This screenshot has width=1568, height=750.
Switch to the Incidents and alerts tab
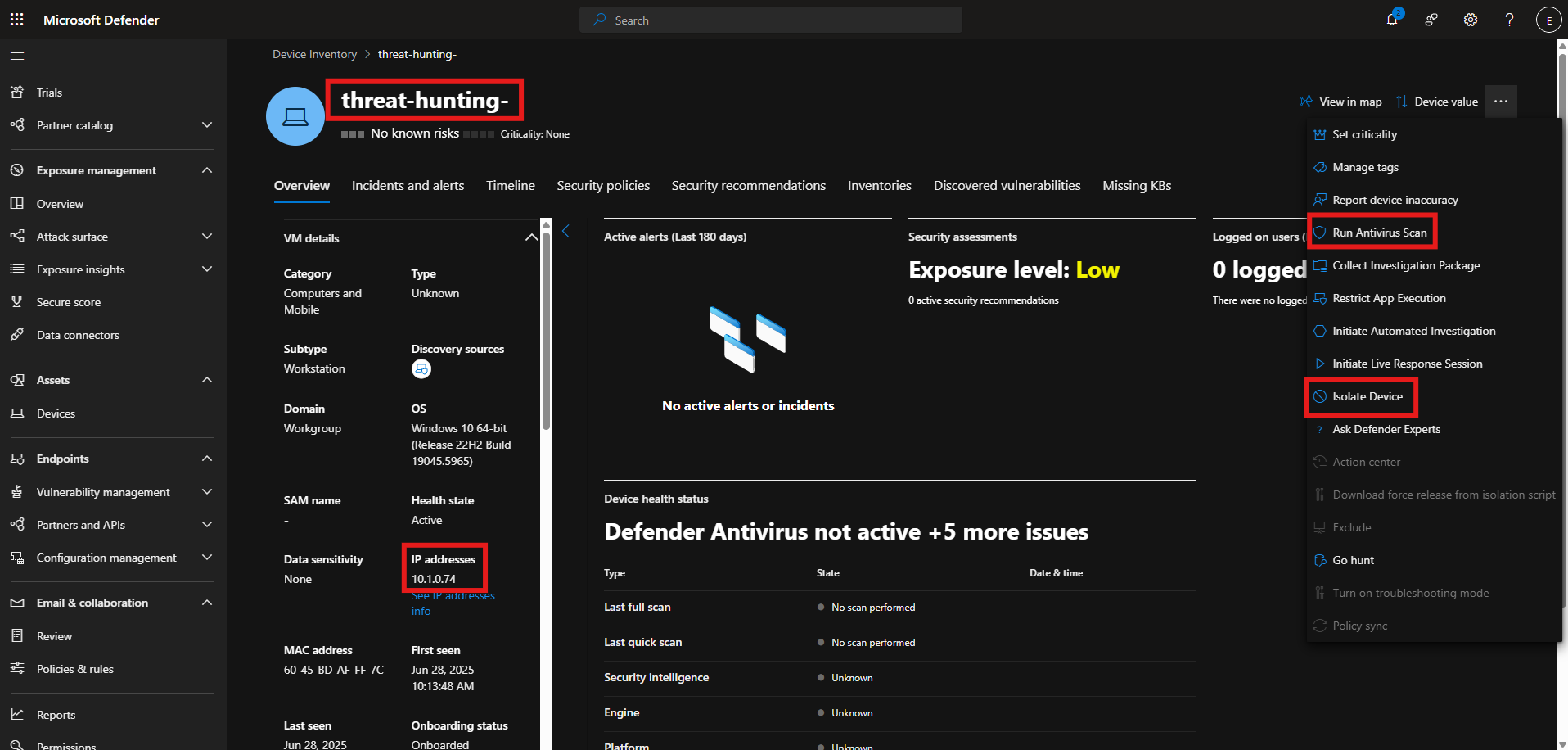(x=408, y=186)
